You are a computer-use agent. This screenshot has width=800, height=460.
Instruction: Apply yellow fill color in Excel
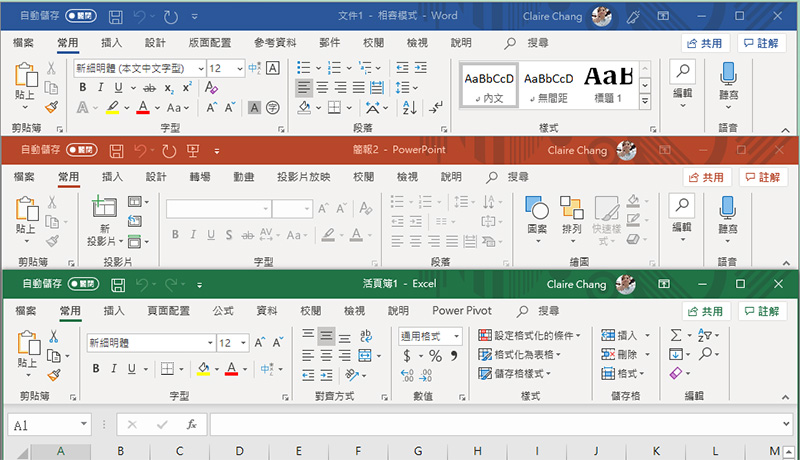point(204,369)
